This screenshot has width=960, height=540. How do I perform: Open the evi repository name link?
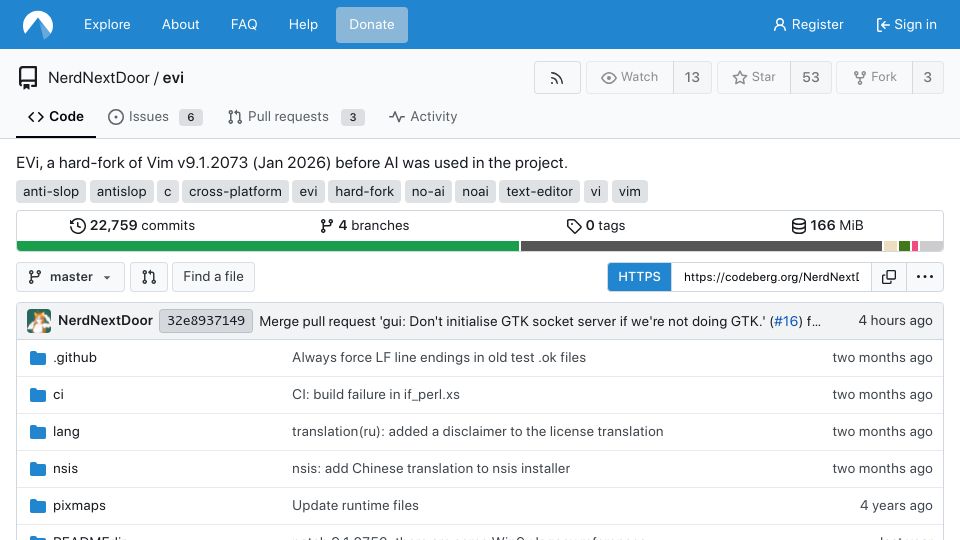pyautogui.click(x=173, y=78)
